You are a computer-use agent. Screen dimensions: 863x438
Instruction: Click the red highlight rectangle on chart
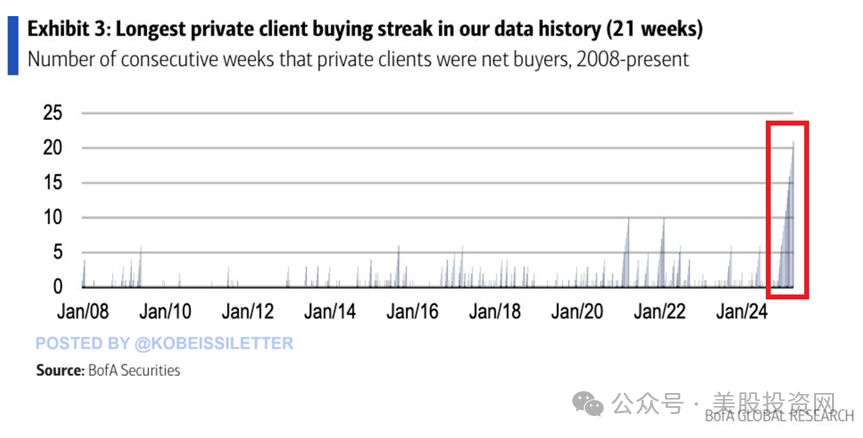coord(788,210)
